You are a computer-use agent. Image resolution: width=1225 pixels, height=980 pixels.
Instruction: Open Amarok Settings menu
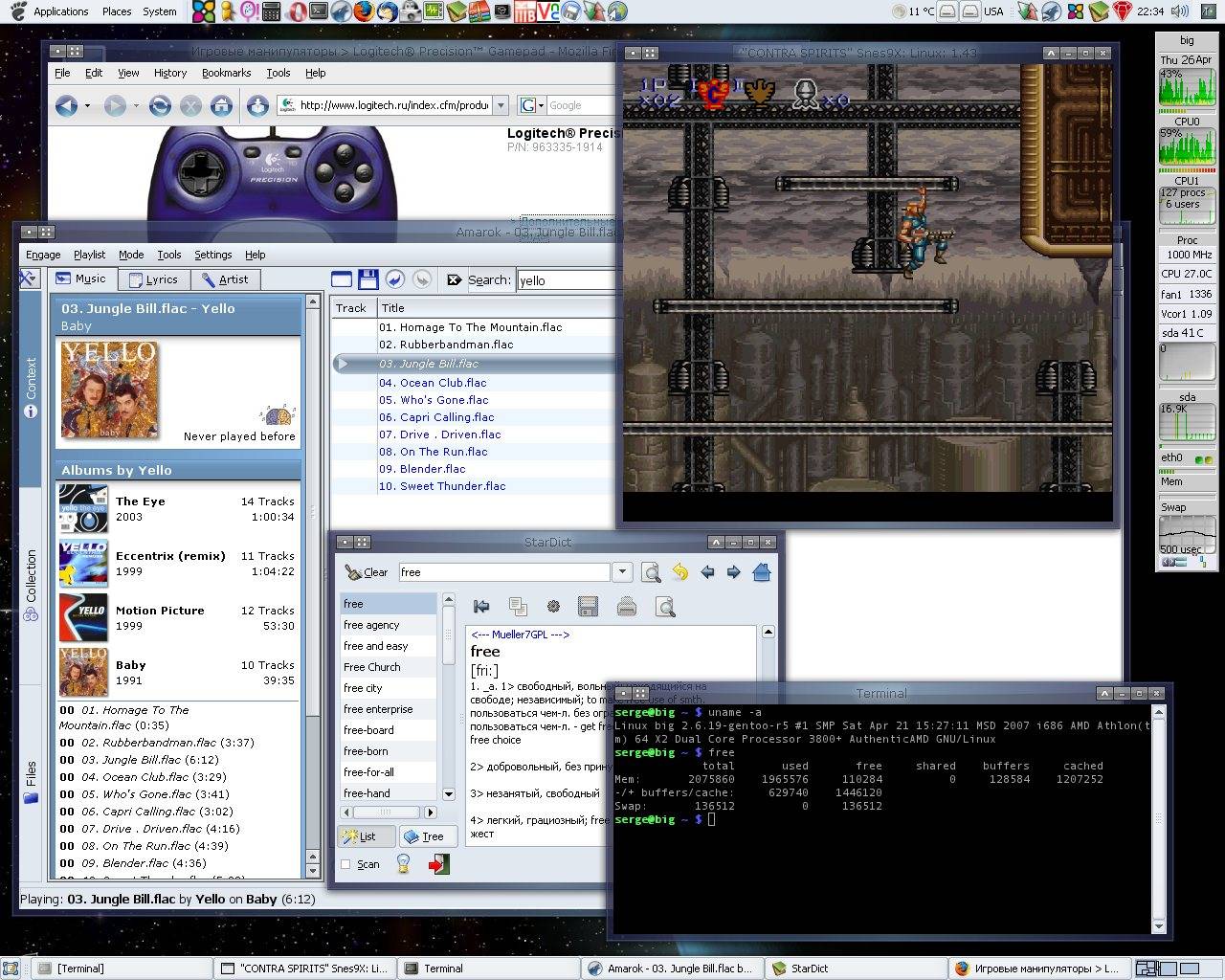pyautogui.click(x=212, y=255)
